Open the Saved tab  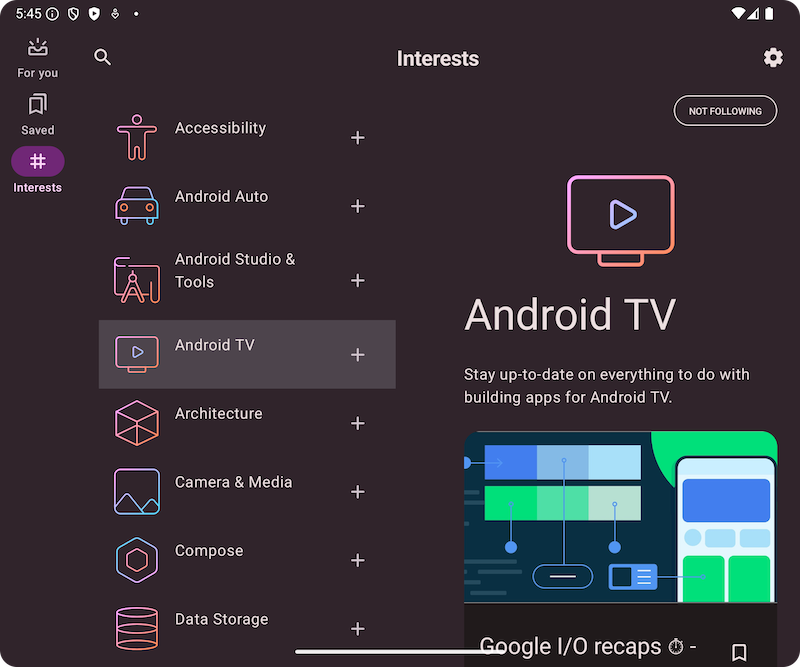(x=38, y=114)
